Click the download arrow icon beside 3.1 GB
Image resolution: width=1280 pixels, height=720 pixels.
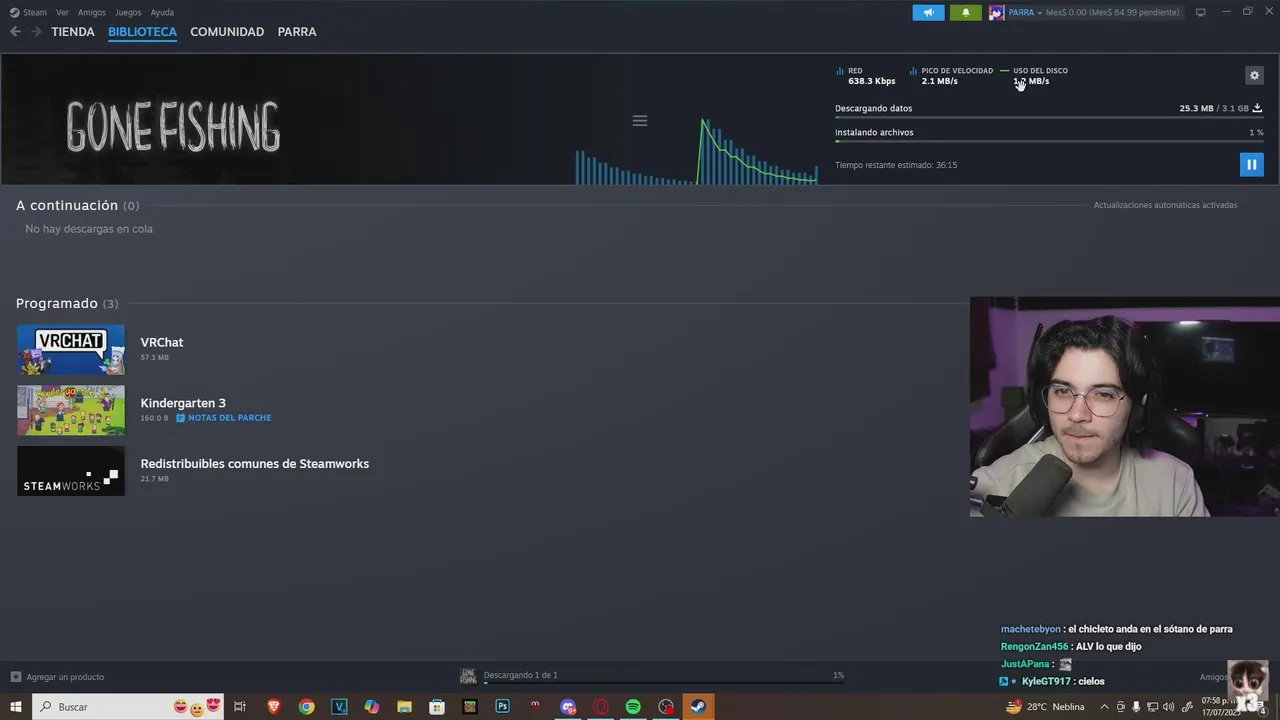(x=1257, y=108)
